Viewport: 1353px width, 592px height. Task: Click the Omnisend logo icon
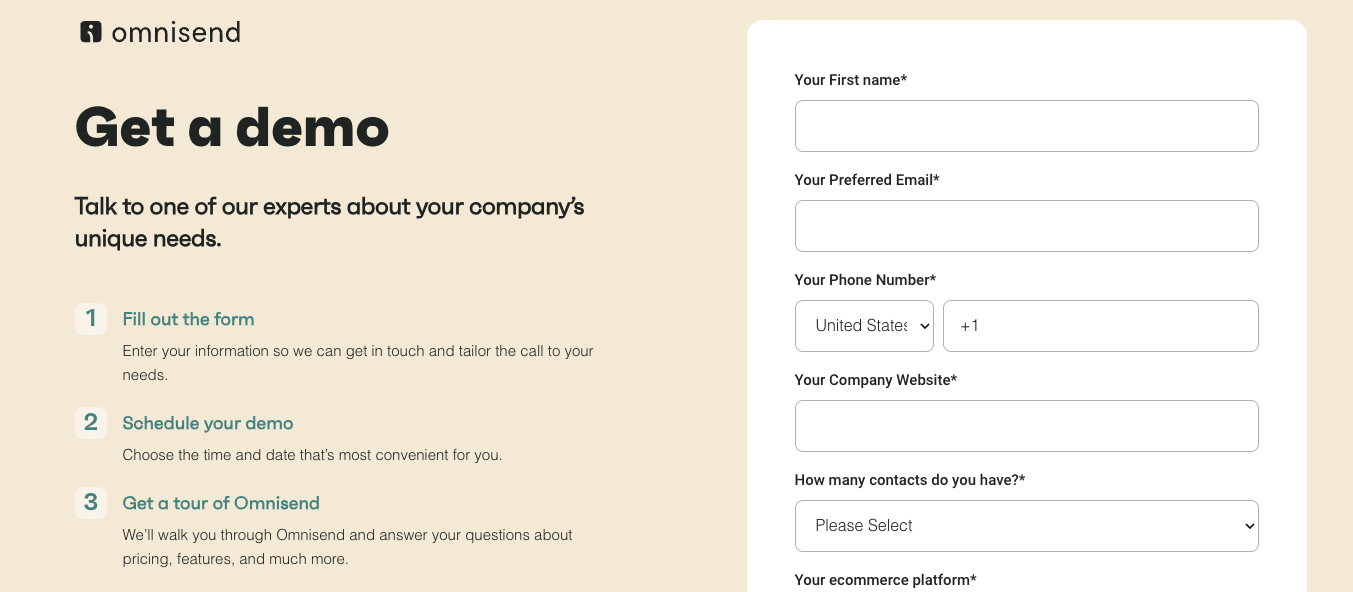[91, 32]
